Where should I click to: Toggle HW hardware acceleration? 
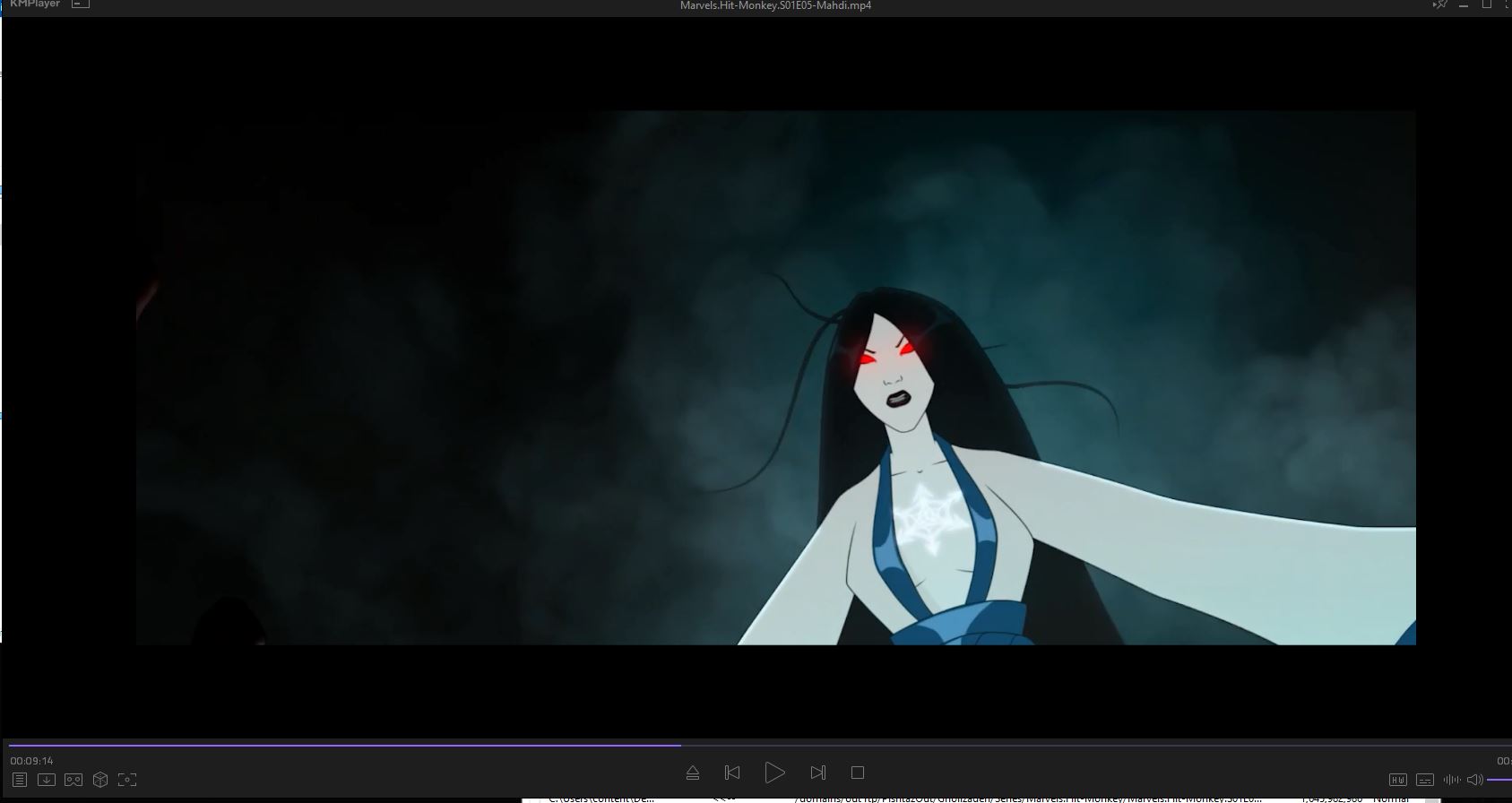(1397, 780)
